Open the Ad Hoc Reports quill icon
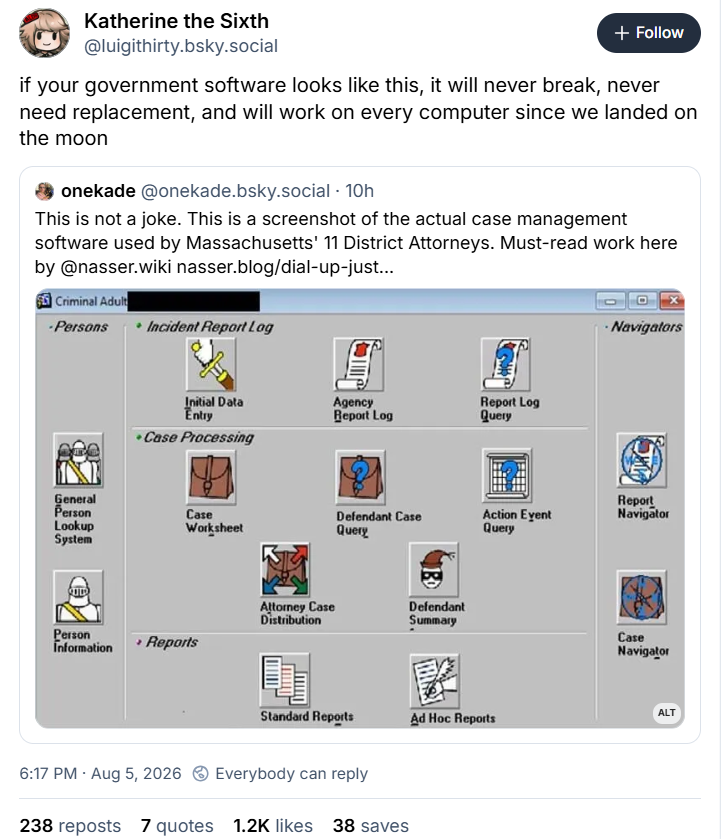727x839 pixels. click(434, 681)
